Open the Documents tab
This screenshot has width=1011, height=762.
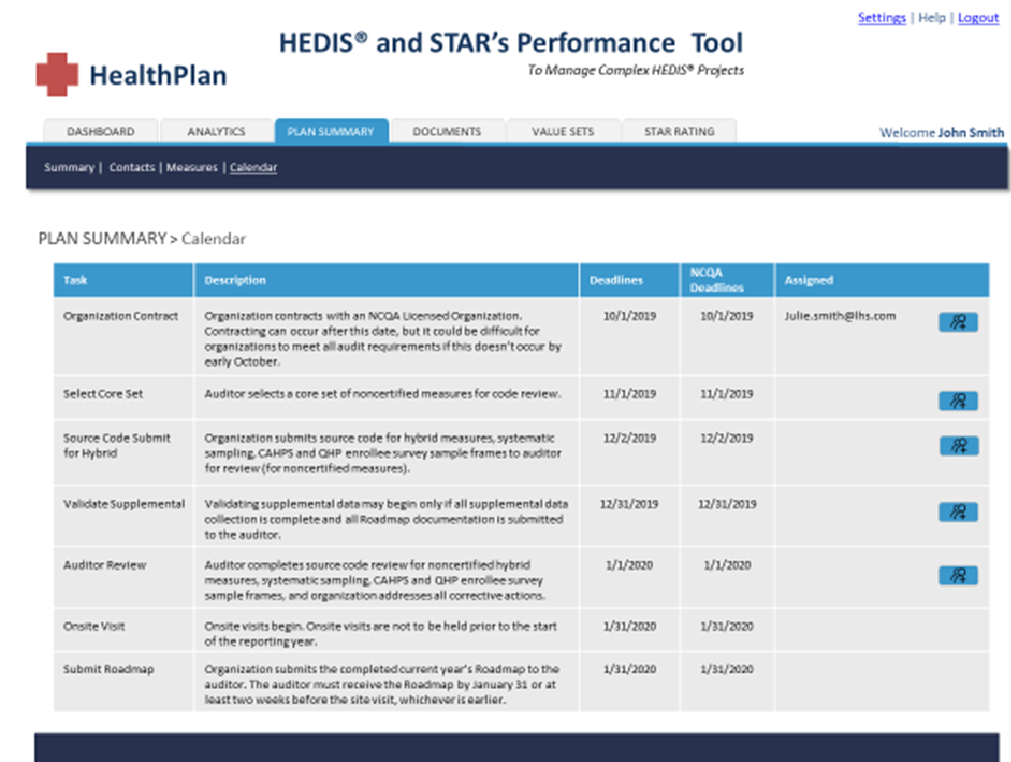pyautogui.click(x=447, y=132)
